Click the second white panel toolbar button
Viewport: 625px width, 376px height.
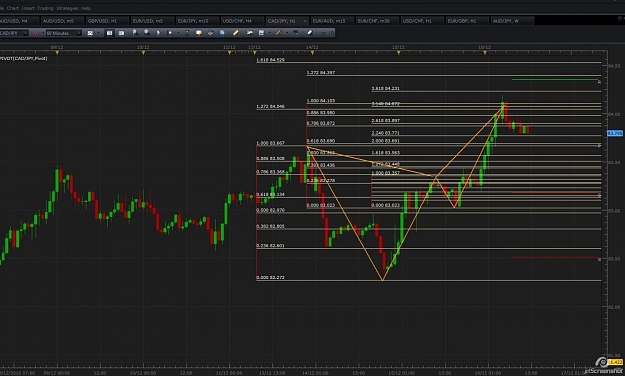pos(121,33)
